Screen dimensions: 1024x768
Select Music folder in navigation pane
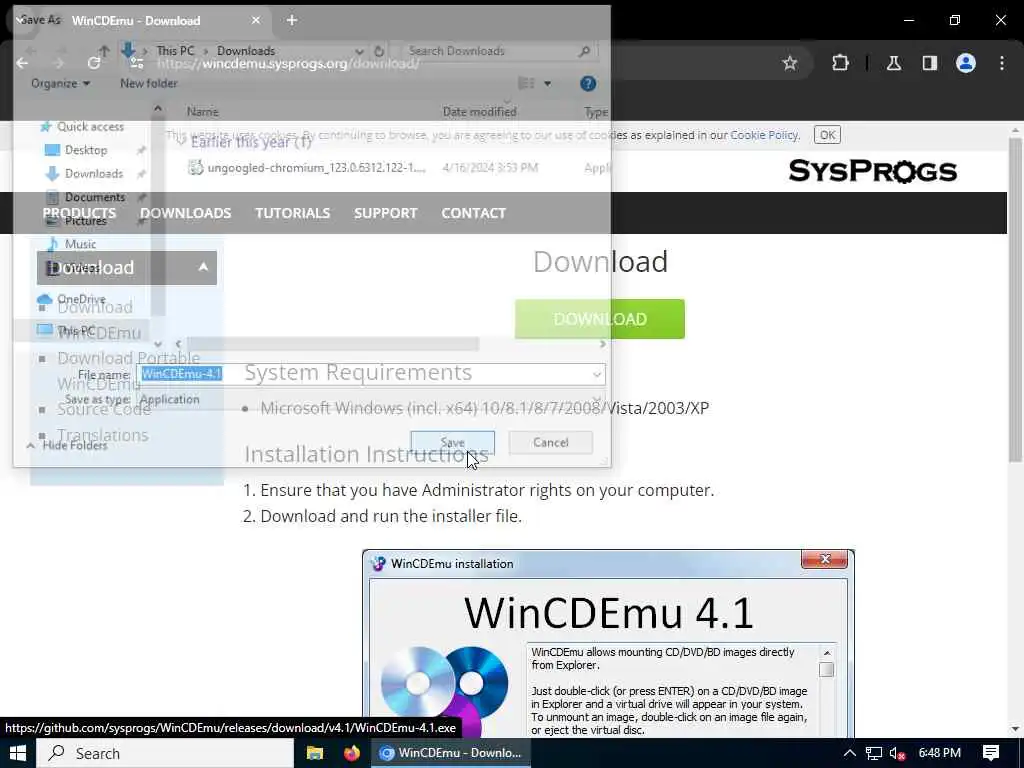80,244
